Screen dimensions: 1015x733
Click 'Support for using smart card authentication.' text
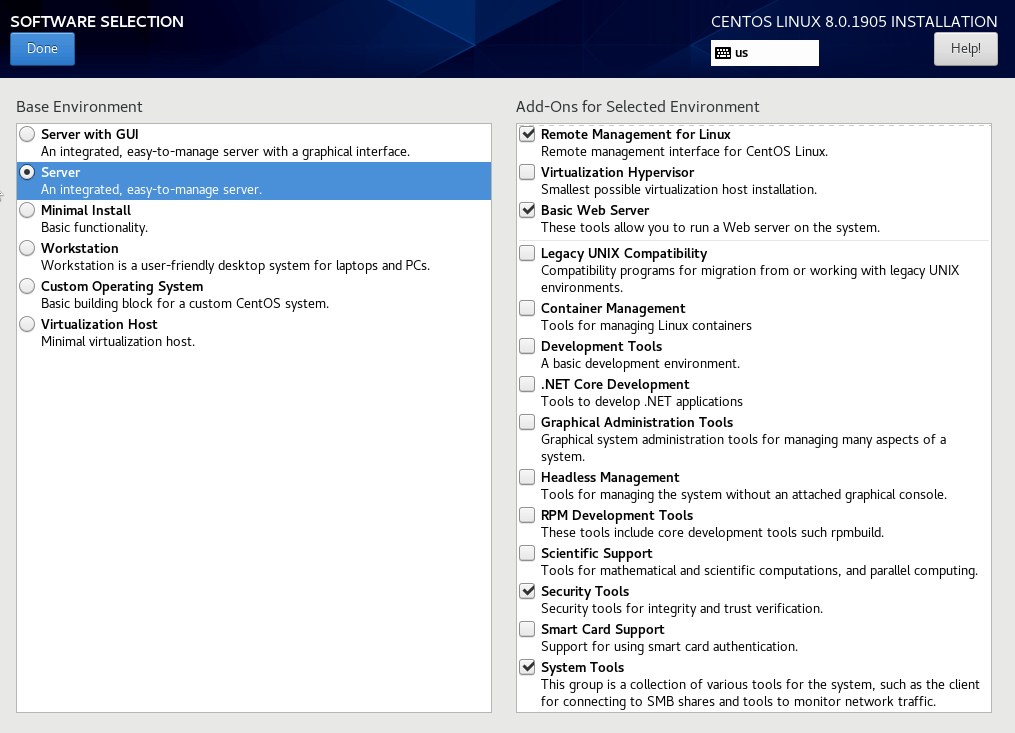(669, 646)
